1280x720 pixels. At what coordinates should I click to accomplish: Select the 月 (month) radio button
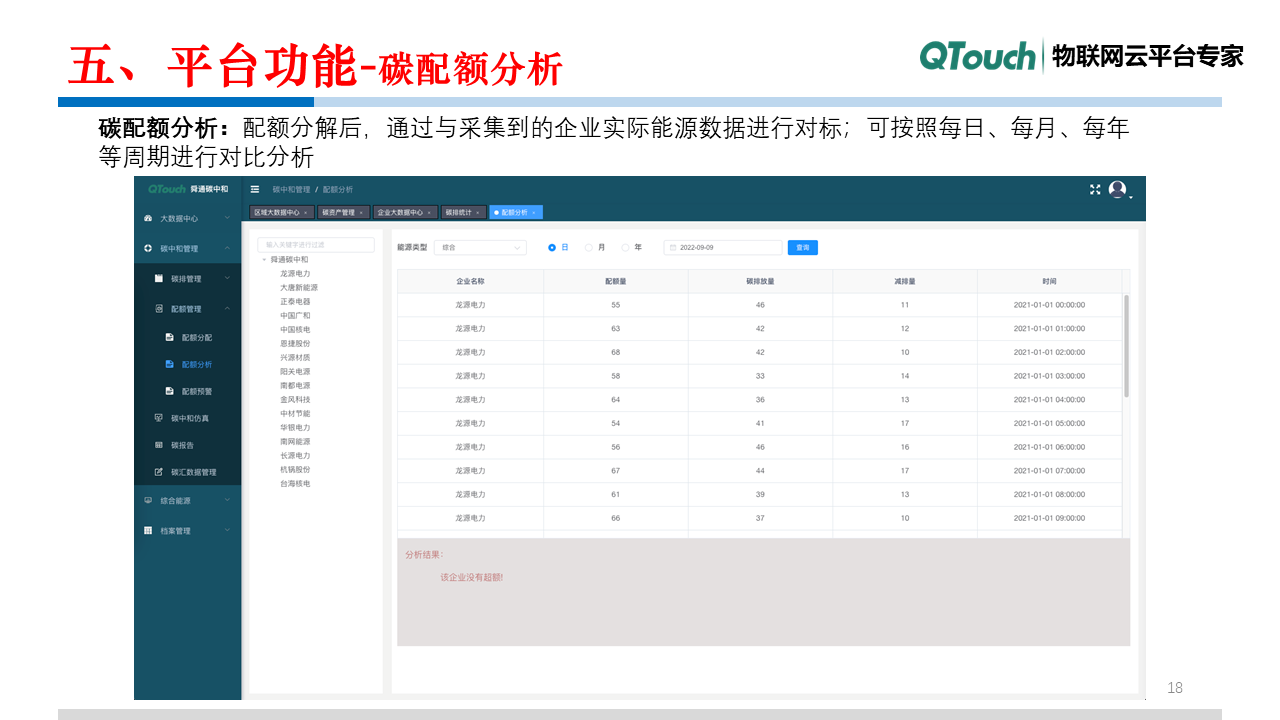pos(589,248)
